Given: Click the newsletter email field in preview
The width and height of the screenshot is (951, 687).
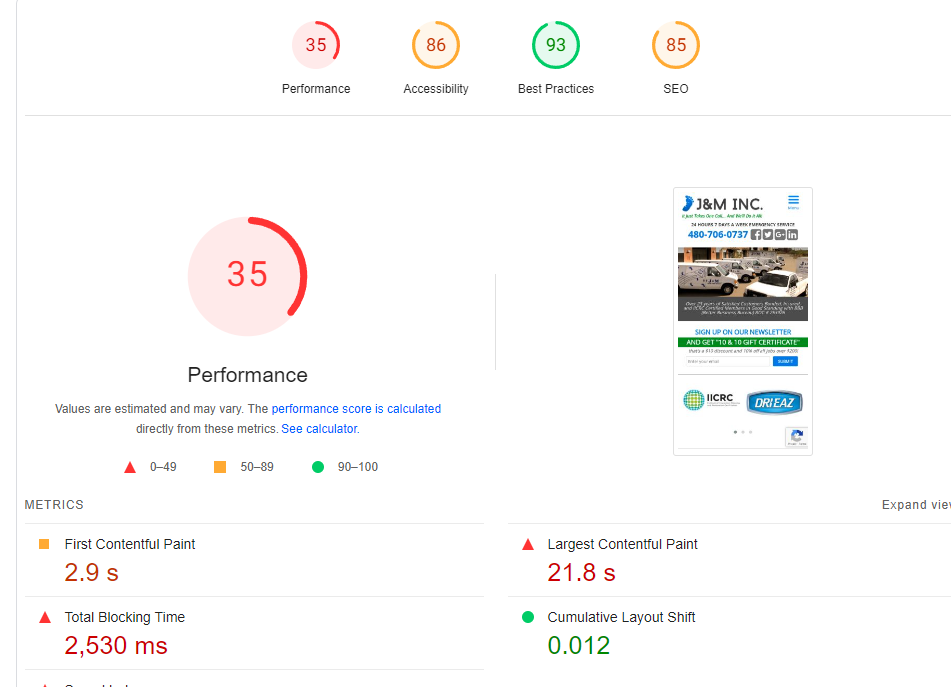Looking at the screenshot, I should point(728,361).
